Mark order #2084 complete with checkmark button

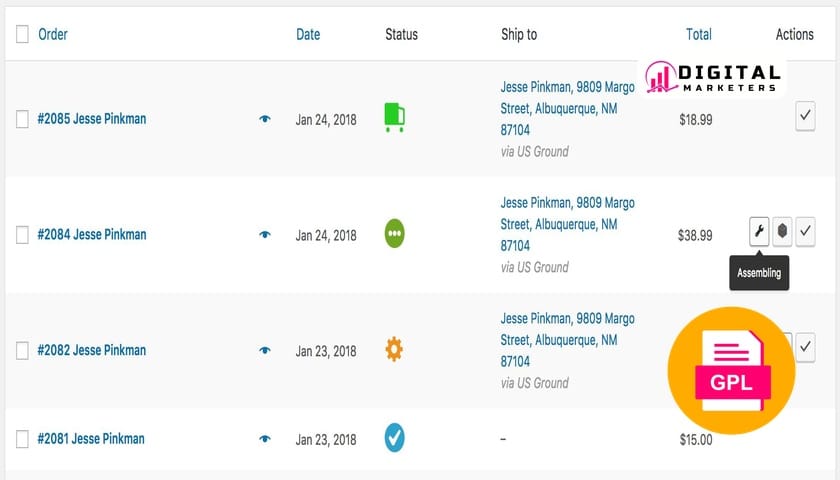805,231
